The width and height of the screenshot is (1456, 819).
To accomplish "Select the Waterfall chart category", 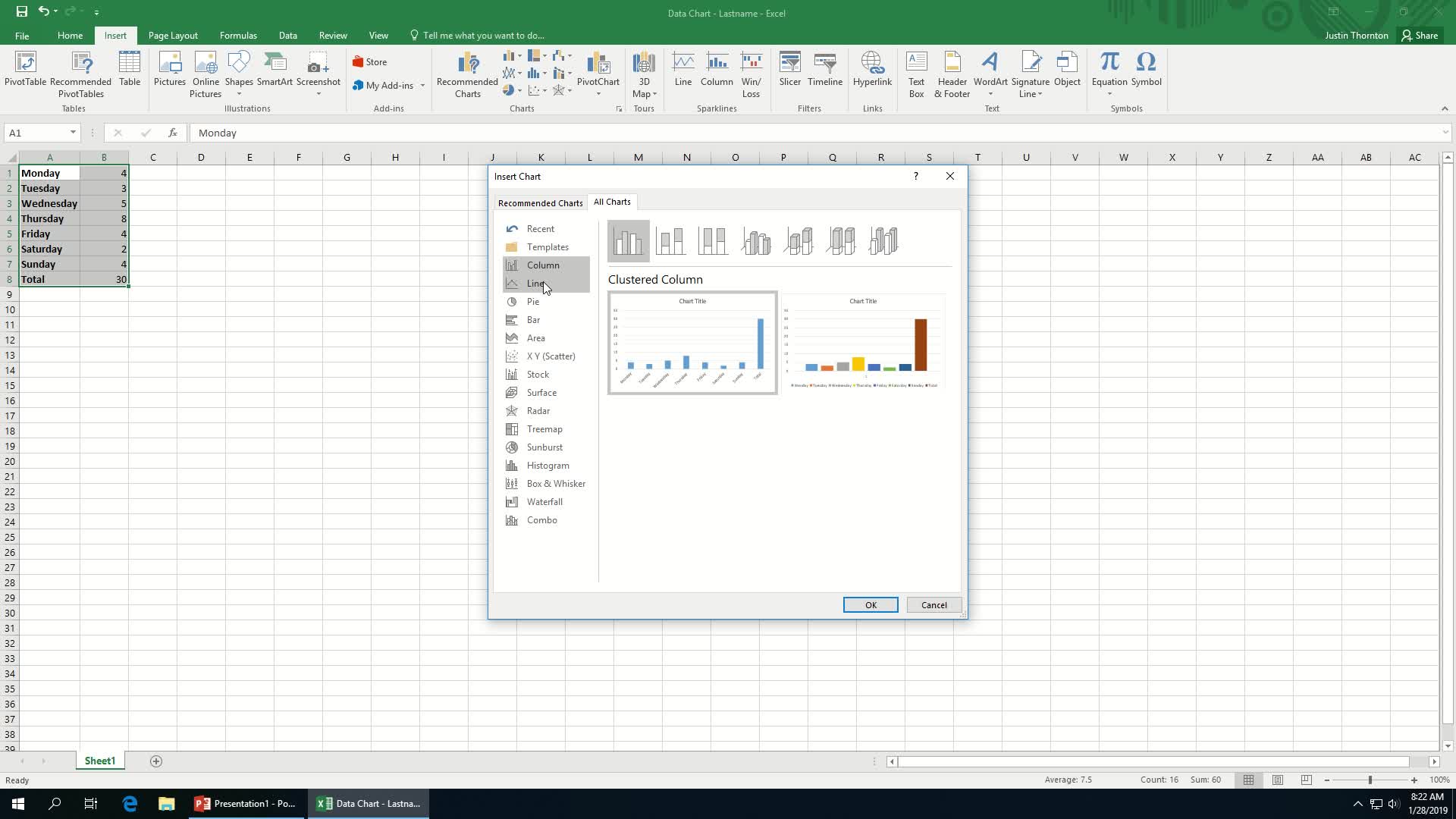I will tap(545, 501).
